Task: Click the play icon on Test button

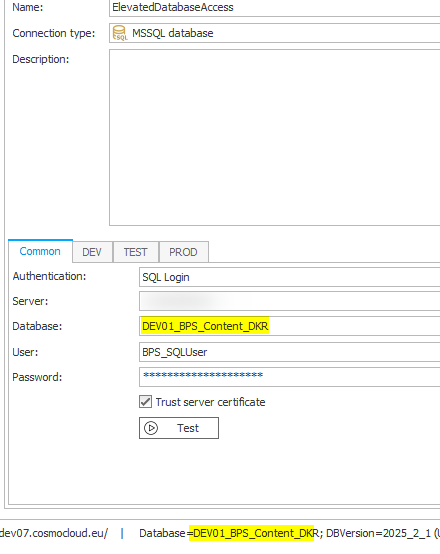Action: pyautogui.click(x=151, y=428)
